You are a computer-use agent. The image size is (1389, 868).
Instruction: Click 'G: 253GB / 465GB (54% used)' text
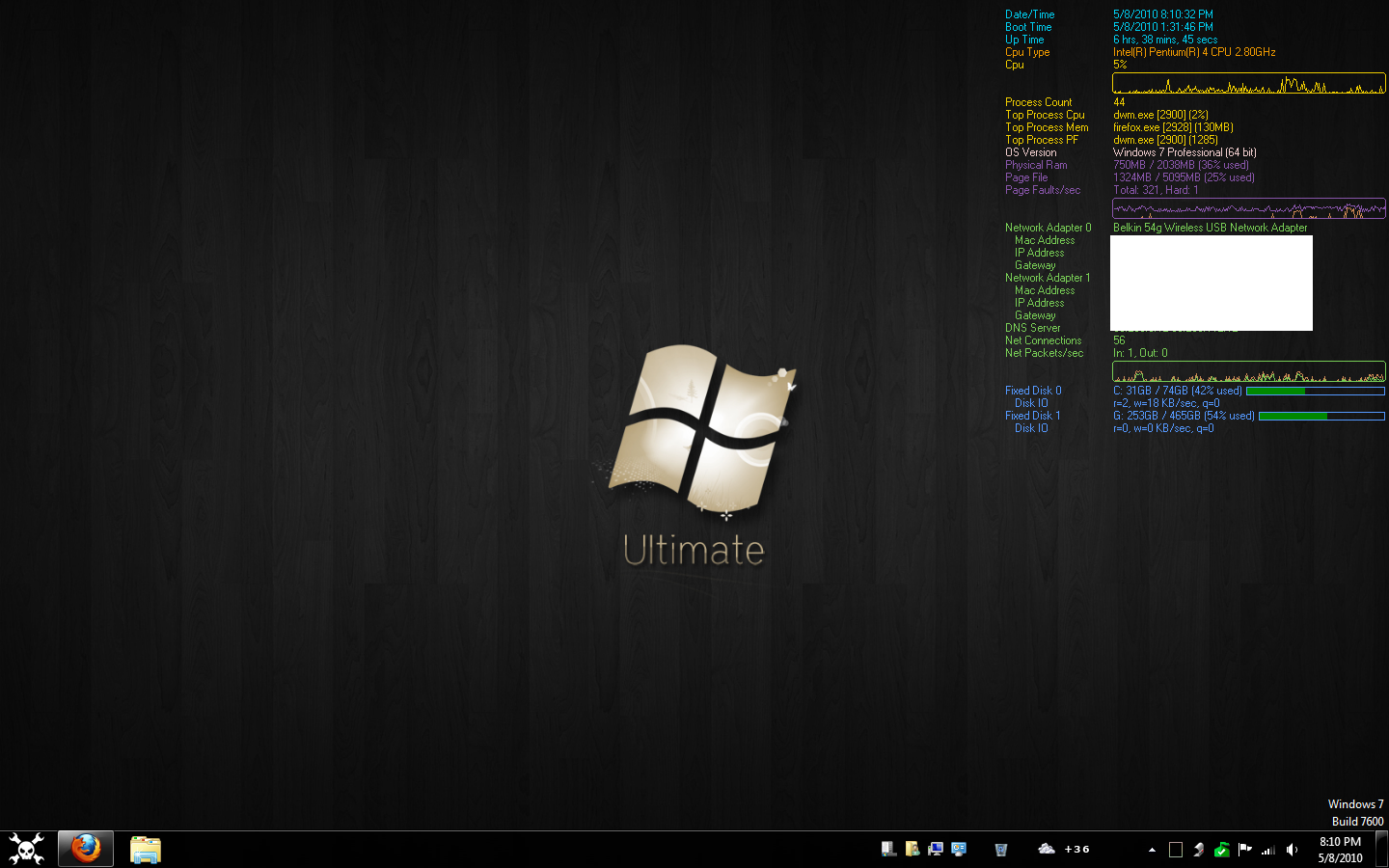1184,416
